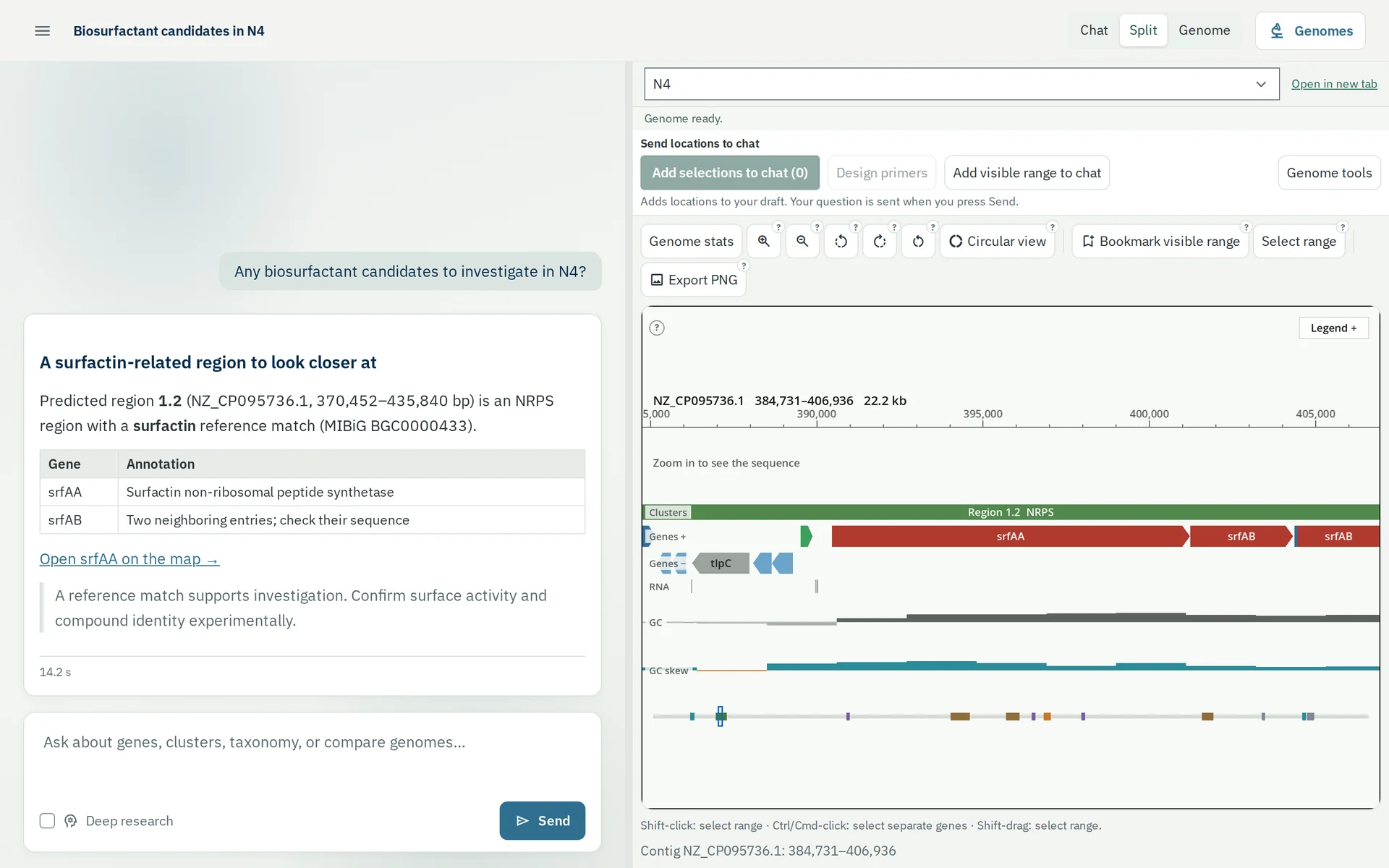1389x868 pixels.
Task: Open Genome tools
Action: click(x=1329, y=173)
